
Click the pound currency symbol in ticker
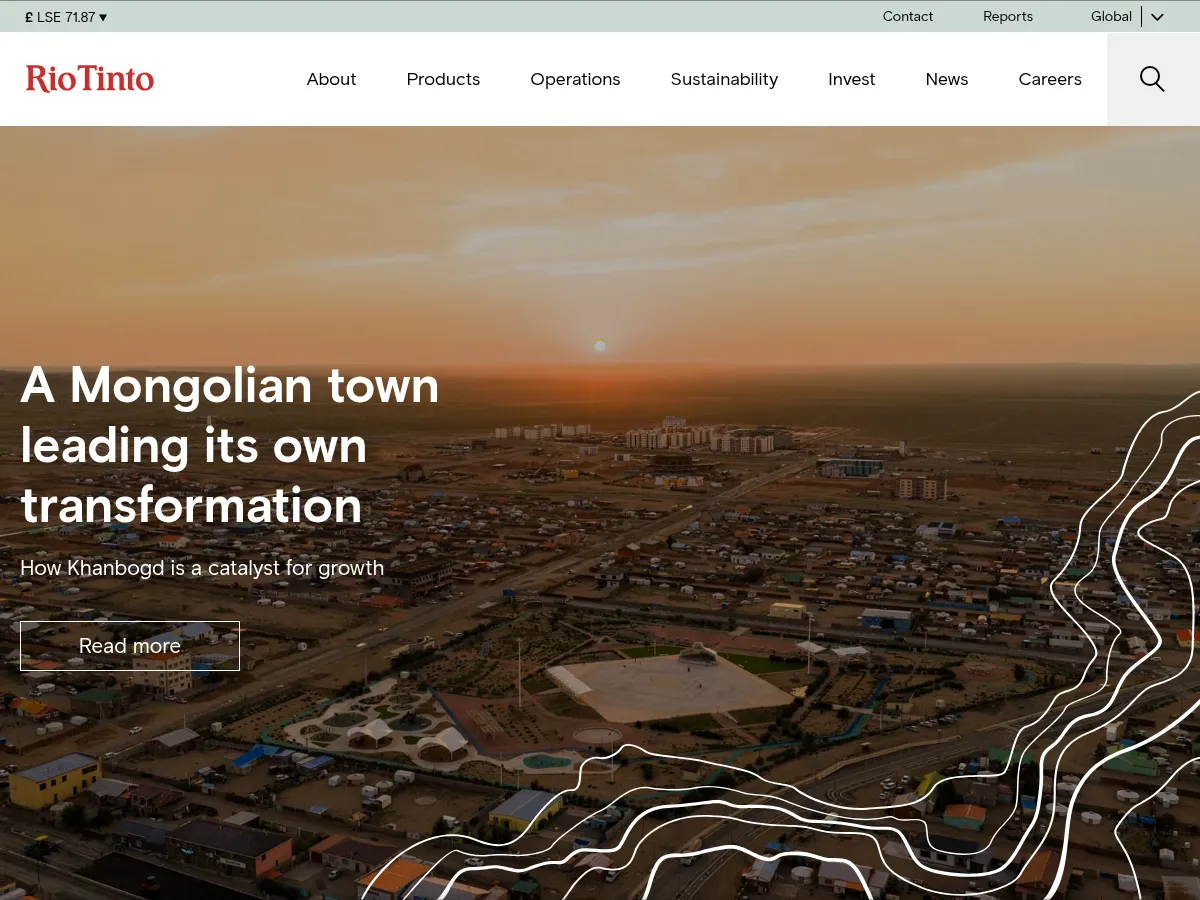pos(28,16)
